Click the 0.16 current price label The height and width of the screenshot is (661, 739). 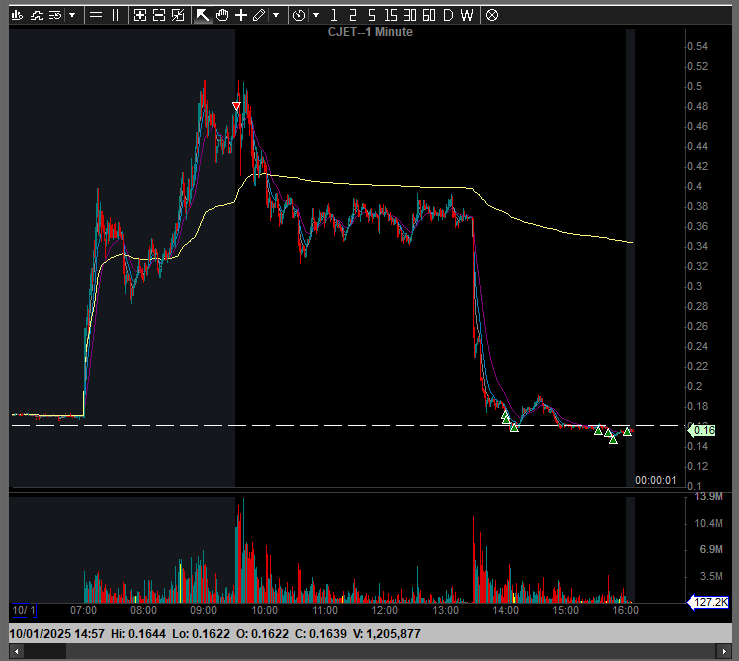click(x=702, y=430)
